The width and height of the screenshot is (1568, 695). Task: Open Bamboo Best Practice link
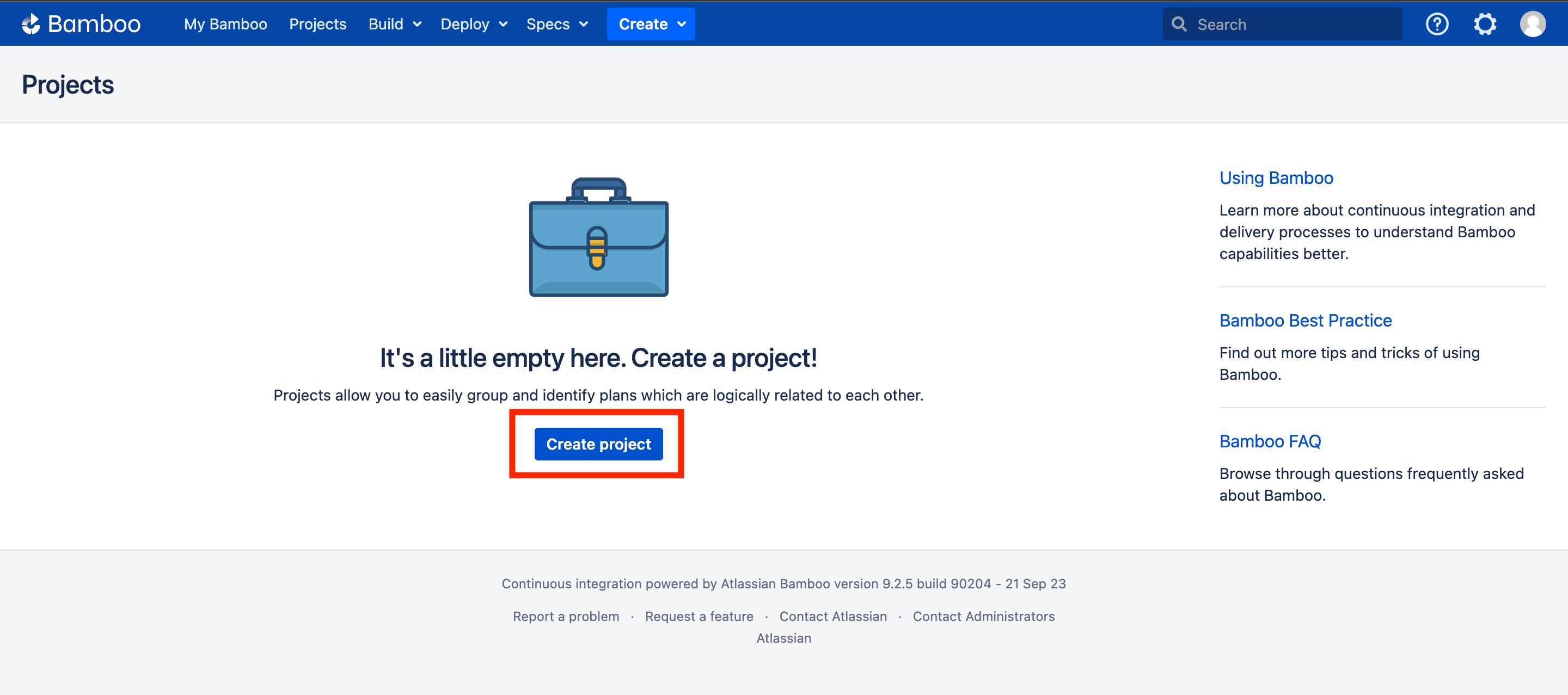pos(1305,320)
